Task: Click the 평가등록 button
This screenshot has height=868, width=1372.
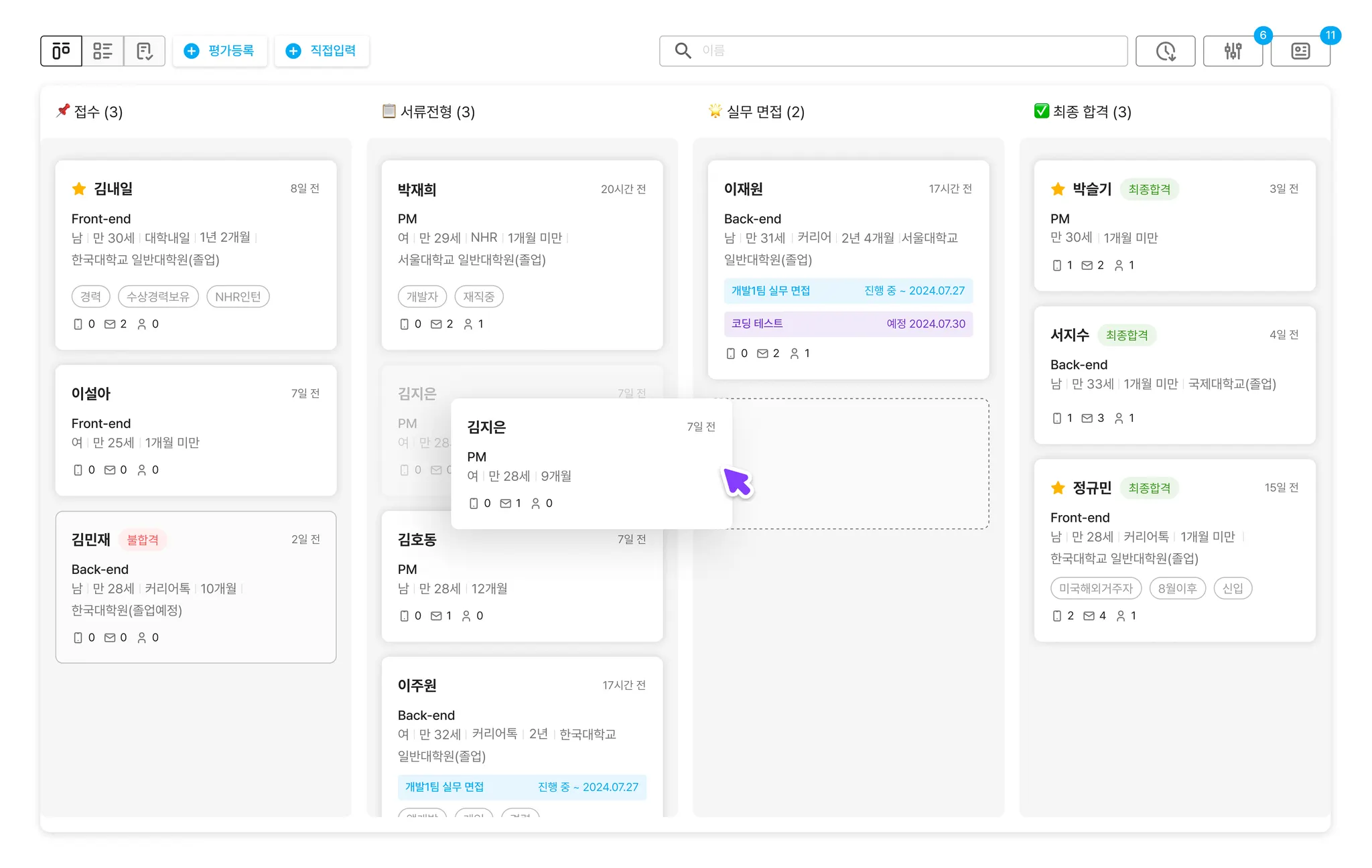Action: [220, 51]
